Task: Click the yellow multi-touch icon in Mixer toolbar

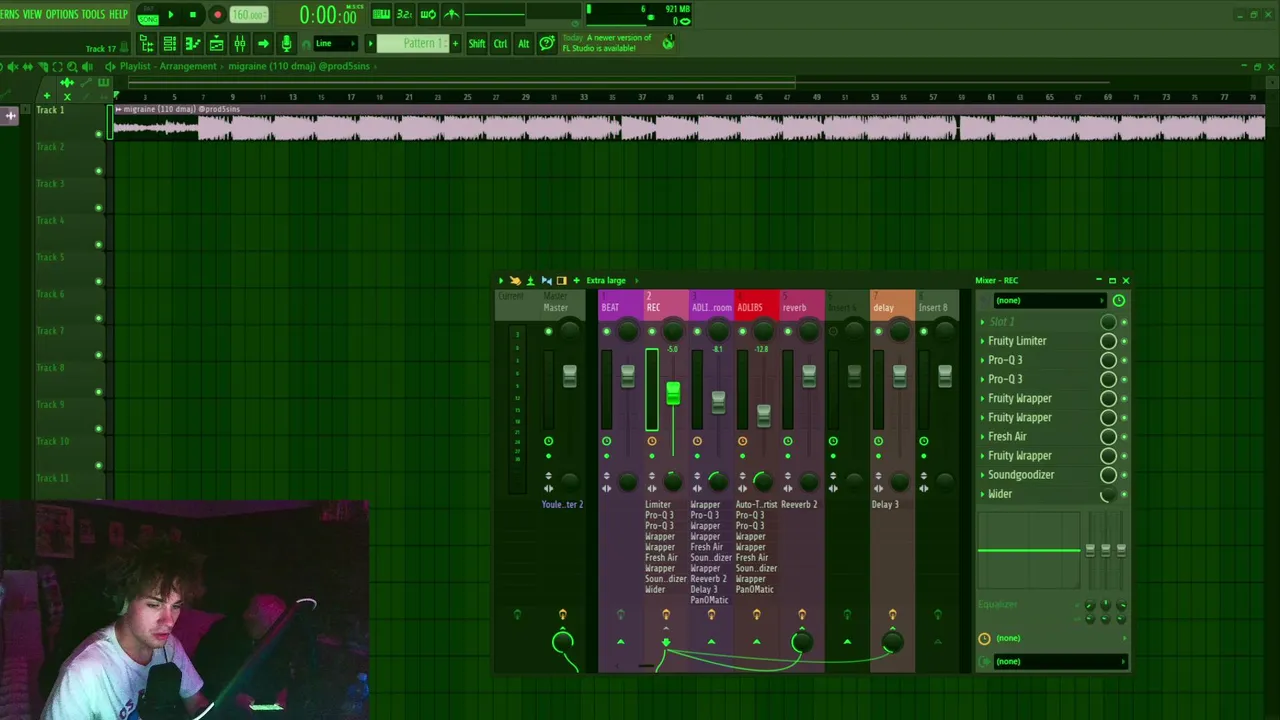Action: 515,281
